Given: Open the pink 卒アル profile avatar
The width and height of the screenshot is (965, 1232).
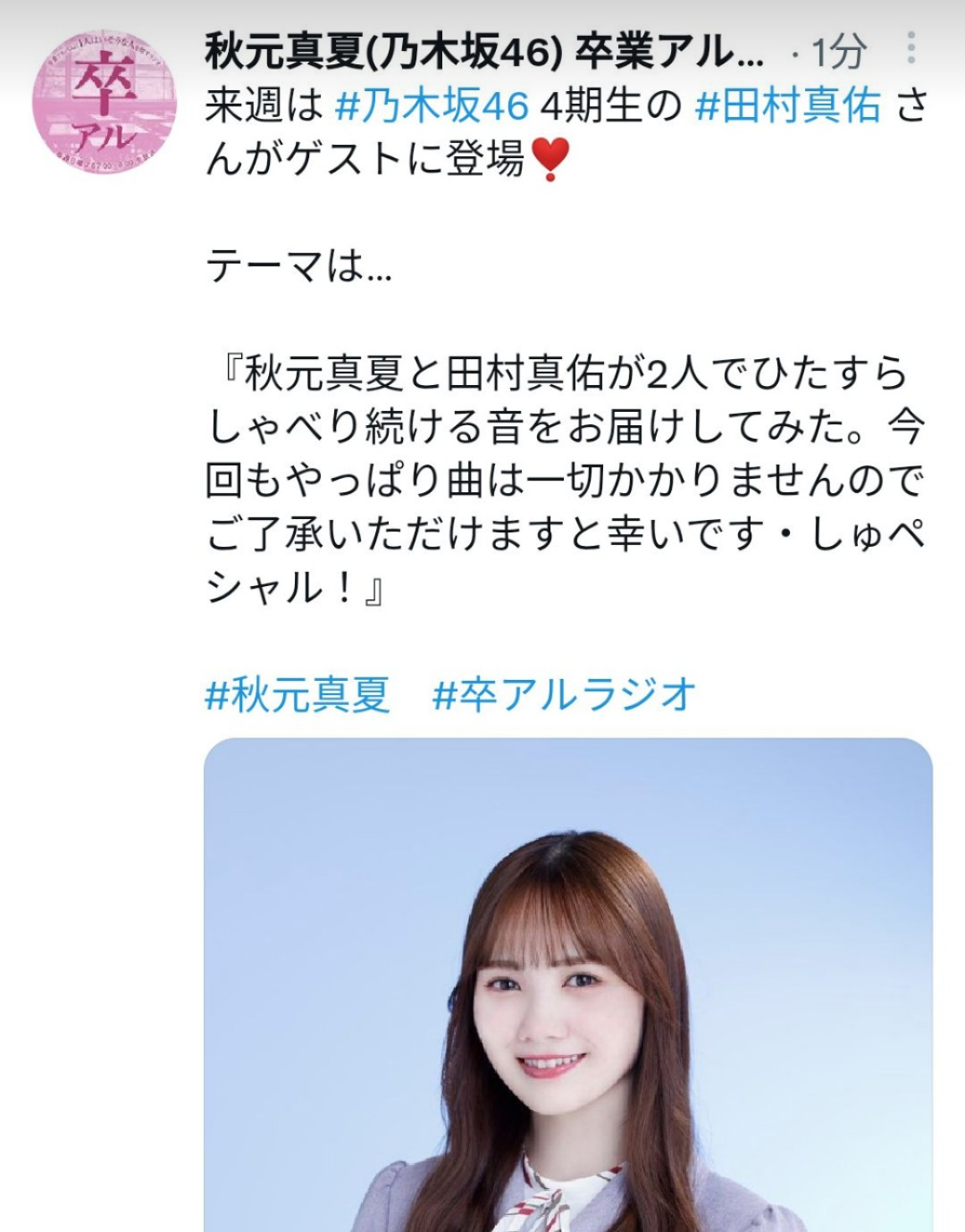Looking at the screenshot, I should 105,103.
